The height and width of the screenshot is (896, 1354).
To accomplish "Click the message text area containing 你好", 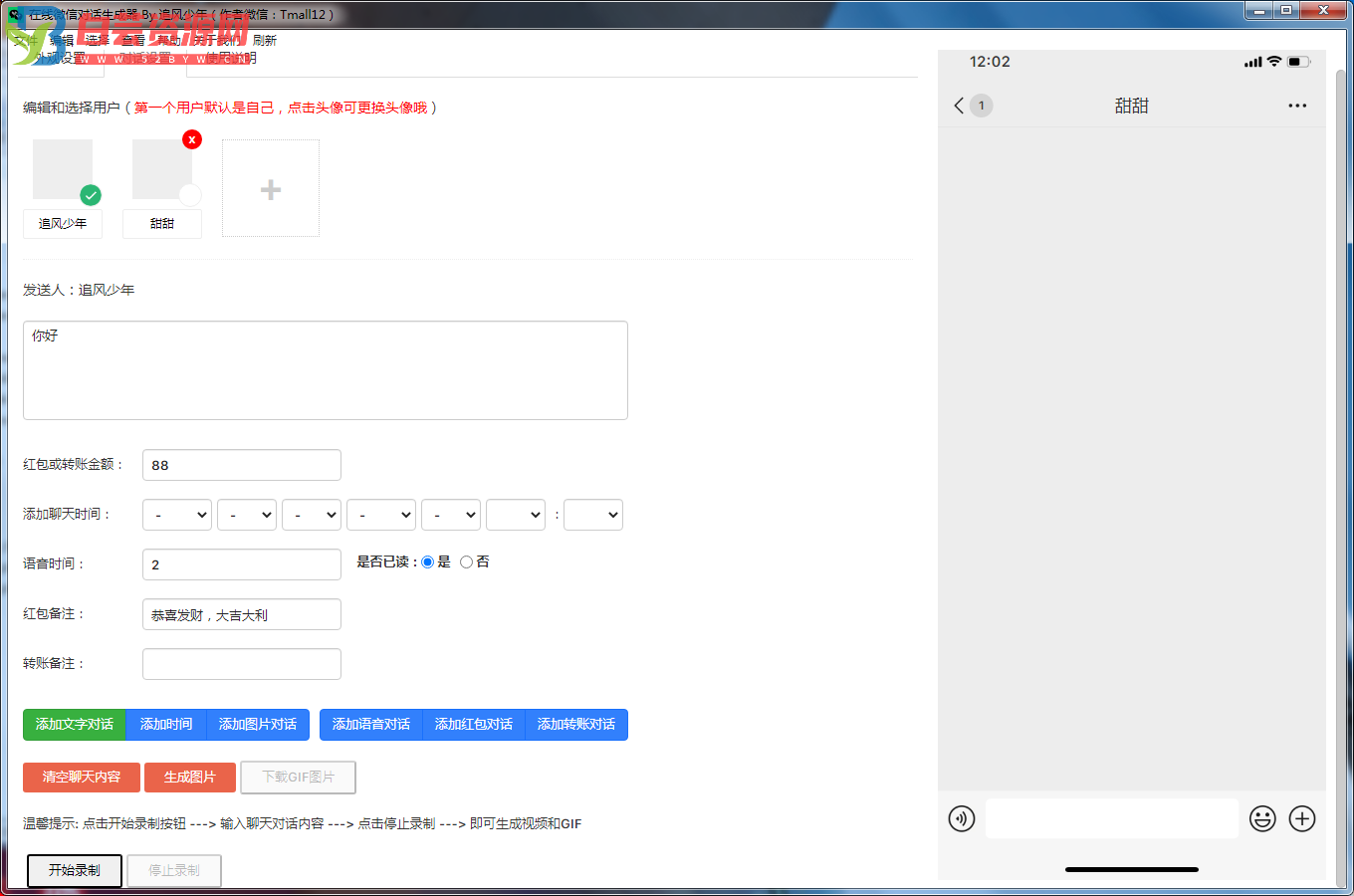I will pyautogui.click(x=326, y=370).
